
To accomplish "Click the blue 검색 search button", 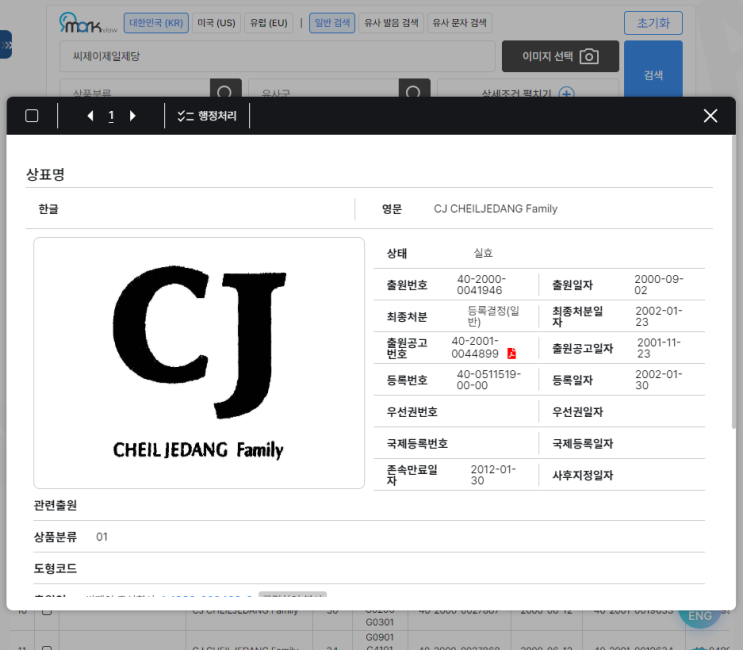I will (x=653, y=69).
